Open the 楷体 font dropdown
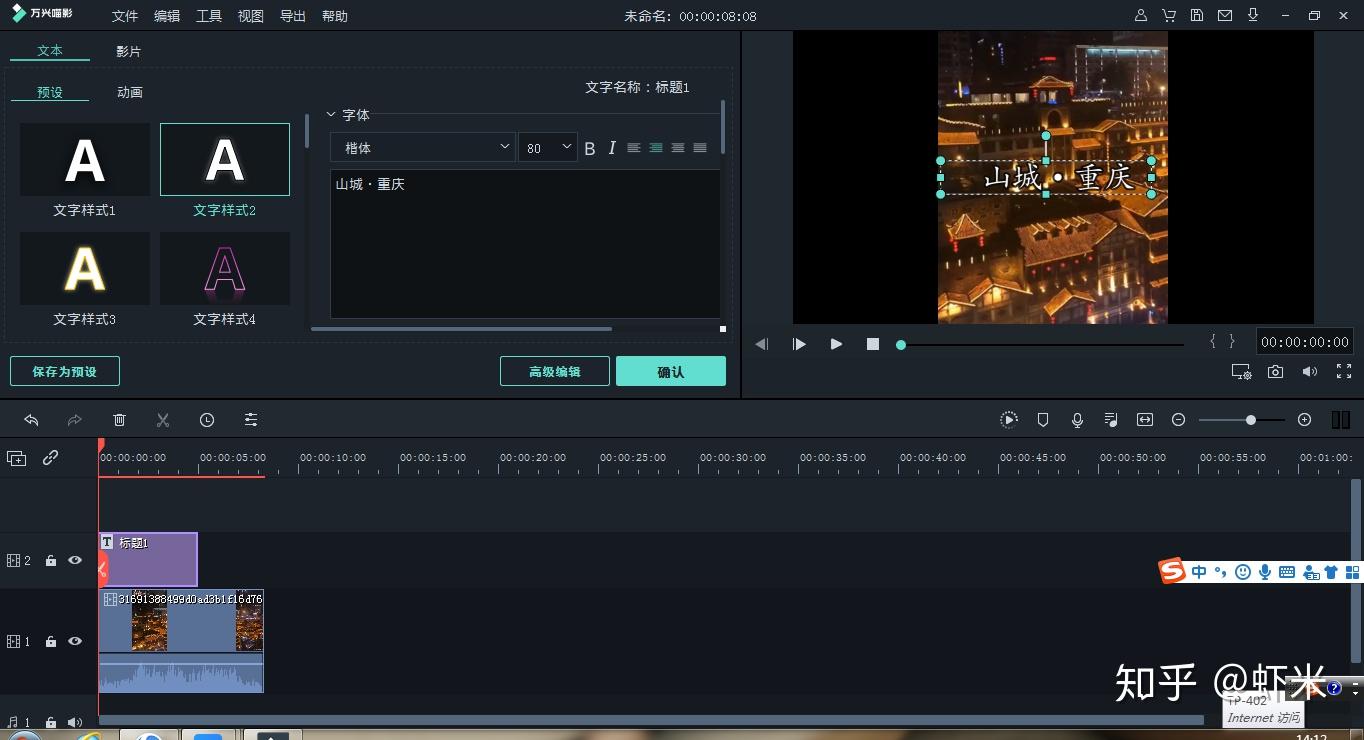Viewport: 1364px width, 740px height. [423, 147]
